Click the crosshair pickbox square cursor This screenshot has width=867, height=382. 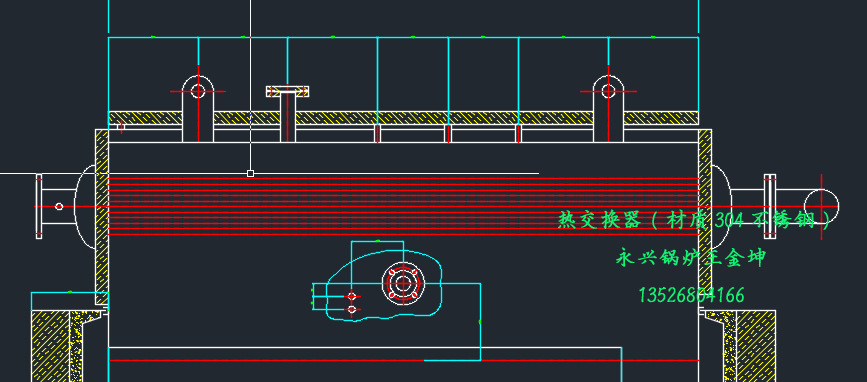(250, 174)
